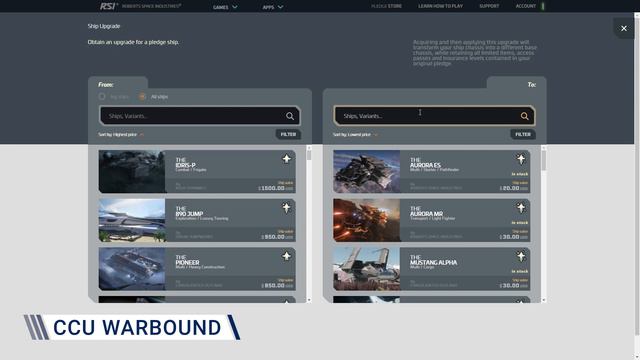Open the Apps menu
Viewport: 640px width, 360px height.
[x=273, y=7]
